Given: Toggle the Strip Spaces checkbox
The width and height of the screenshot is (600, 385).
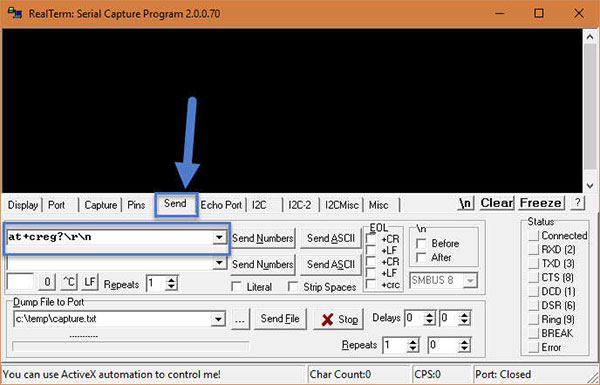Looking at the screenshot, I should [x=293, y=287].
